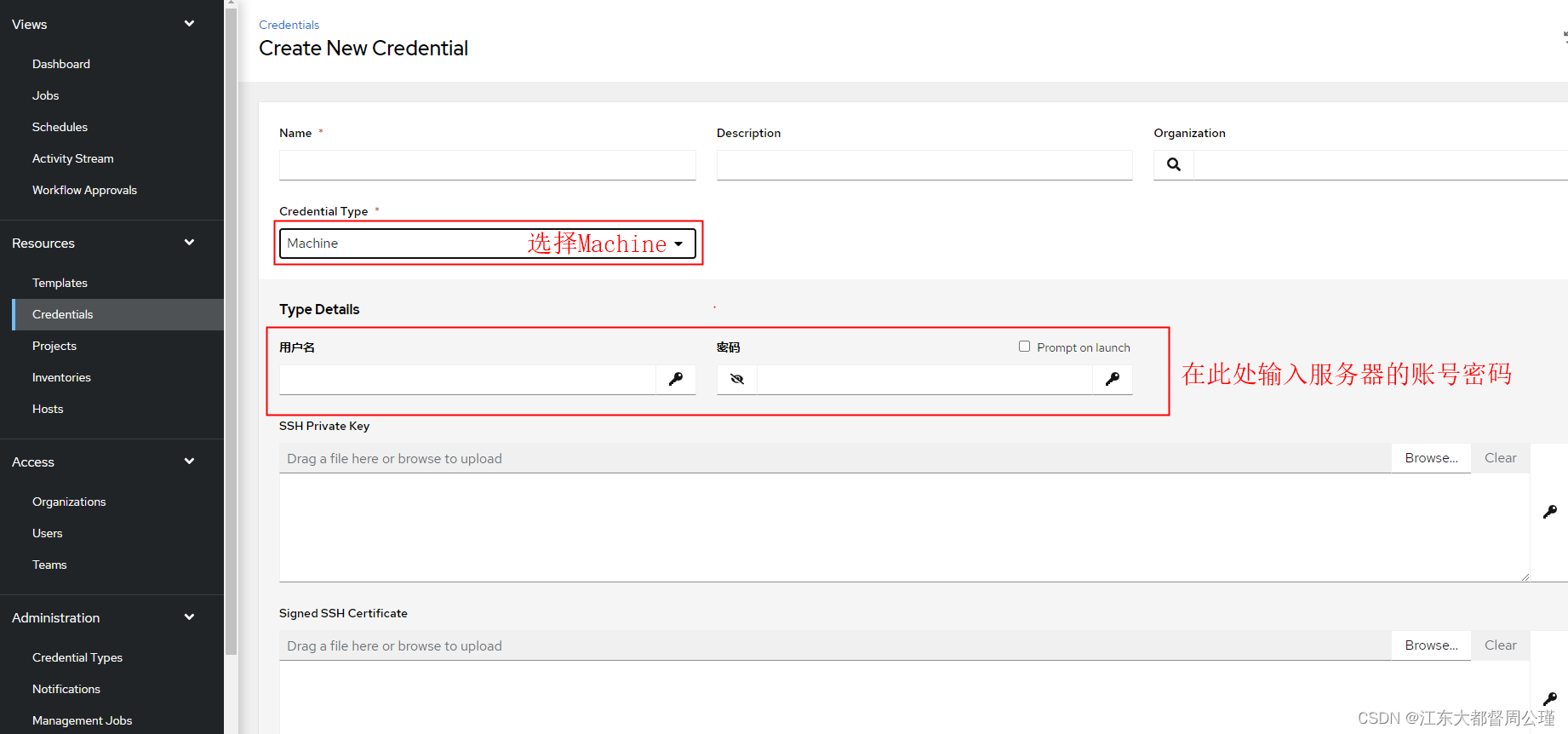Open Dashboard in the sidebar
Viewport: 1568px width, 734px height.
(x=61, y=64)
